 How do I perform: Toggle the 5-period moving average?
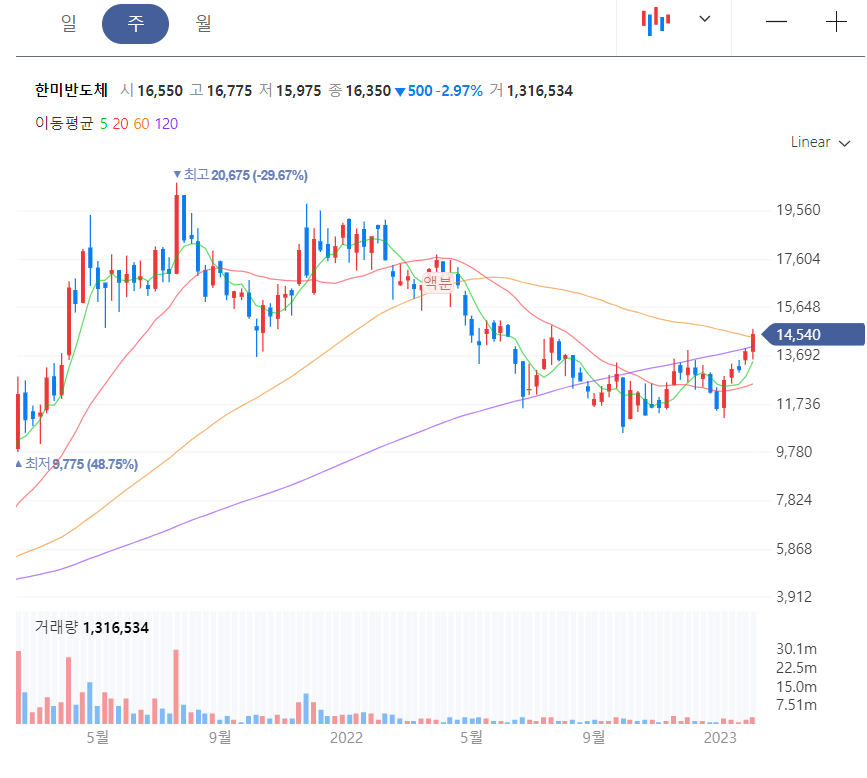(x=103, y=124)
